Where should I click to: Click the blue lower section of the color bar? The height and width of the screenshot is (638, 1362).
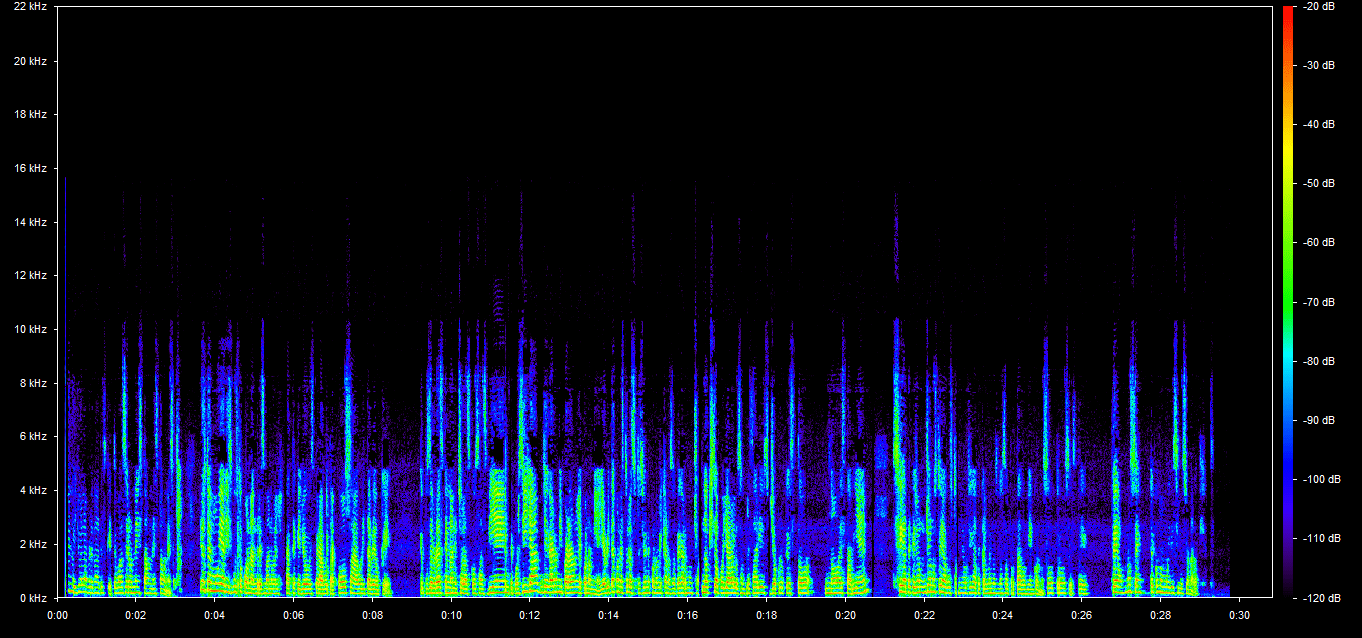click(1286, 480)
